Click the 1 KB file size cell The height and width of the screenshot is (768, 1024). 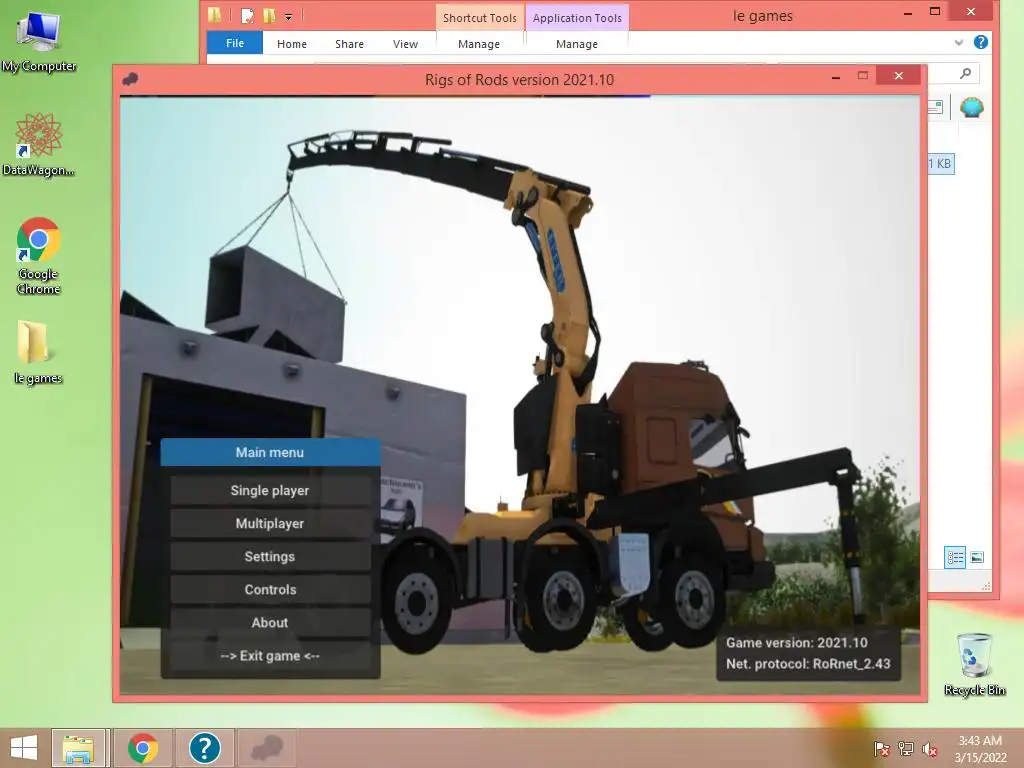click(x=940, y=163)
